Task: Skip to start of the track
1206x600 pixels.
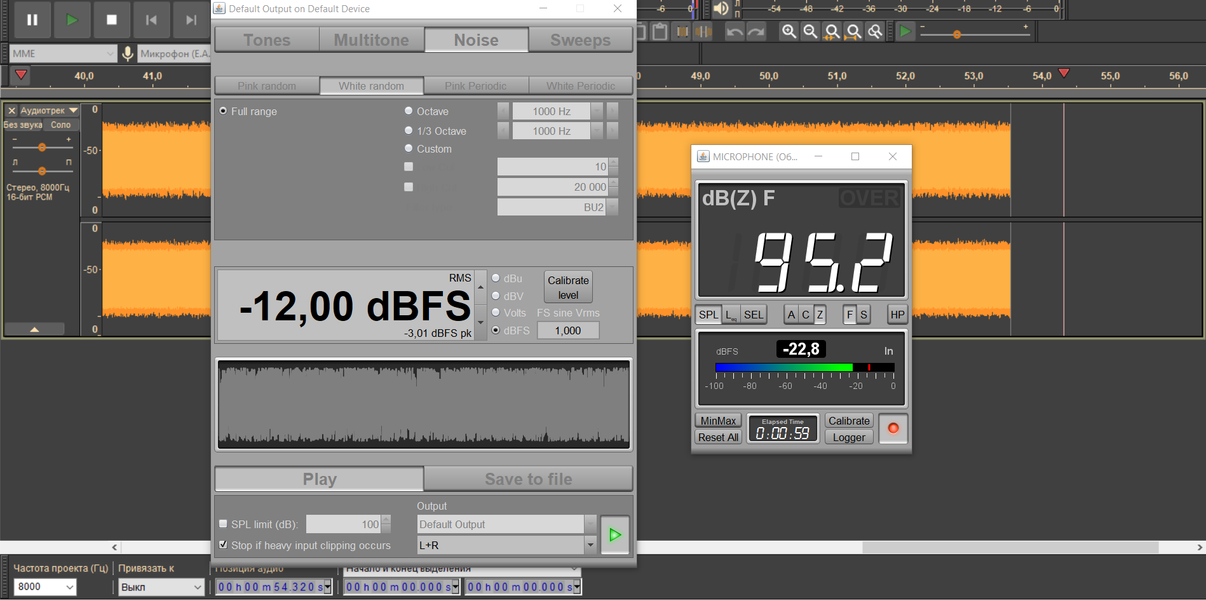Action: click(x=151, y=19)
